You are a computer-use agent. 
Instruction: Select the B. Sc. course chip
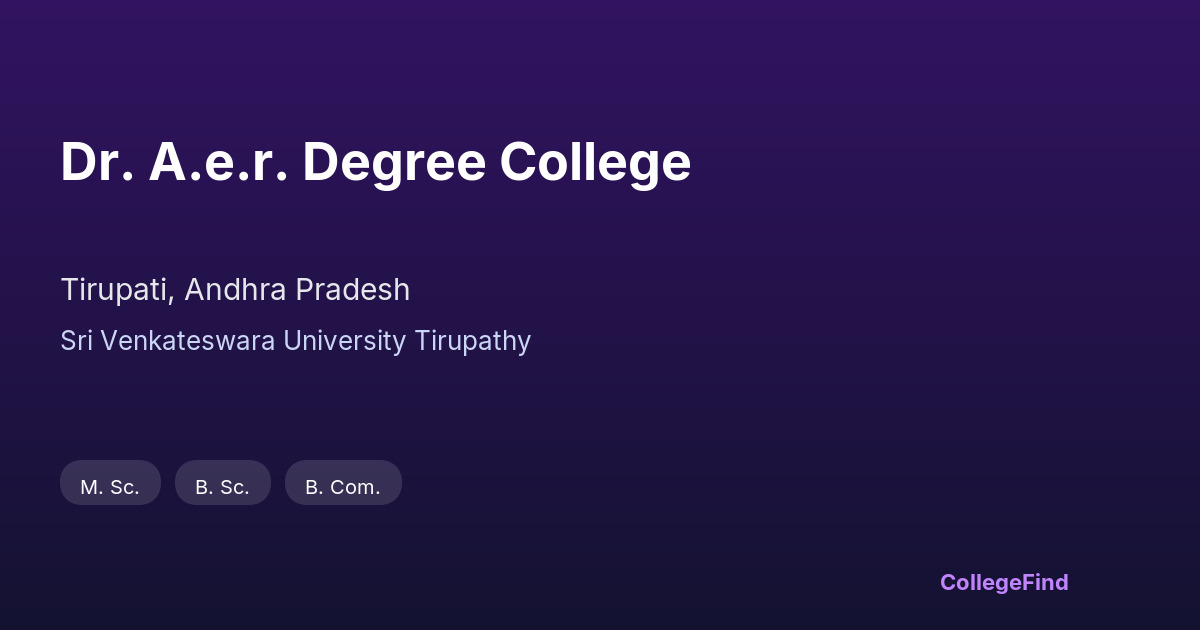point(222,487)
